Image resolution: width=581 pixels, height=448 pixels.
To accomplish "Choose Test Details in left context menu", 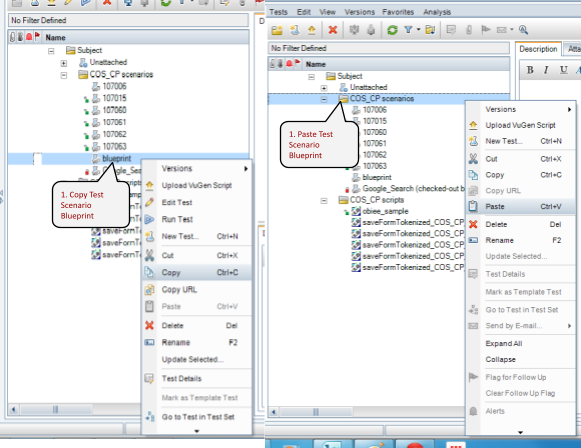I will click(x=197, y=378).
